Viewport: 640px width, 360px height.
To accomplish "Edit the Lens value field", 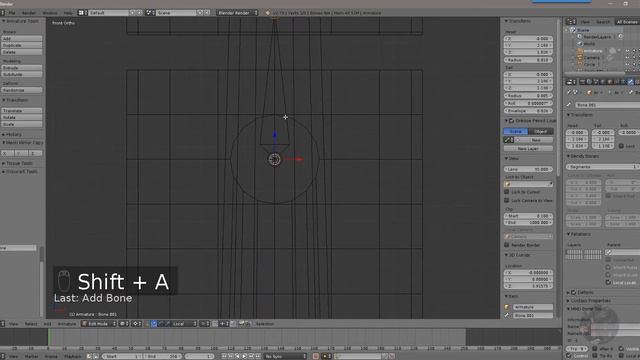I will [528, 169].
